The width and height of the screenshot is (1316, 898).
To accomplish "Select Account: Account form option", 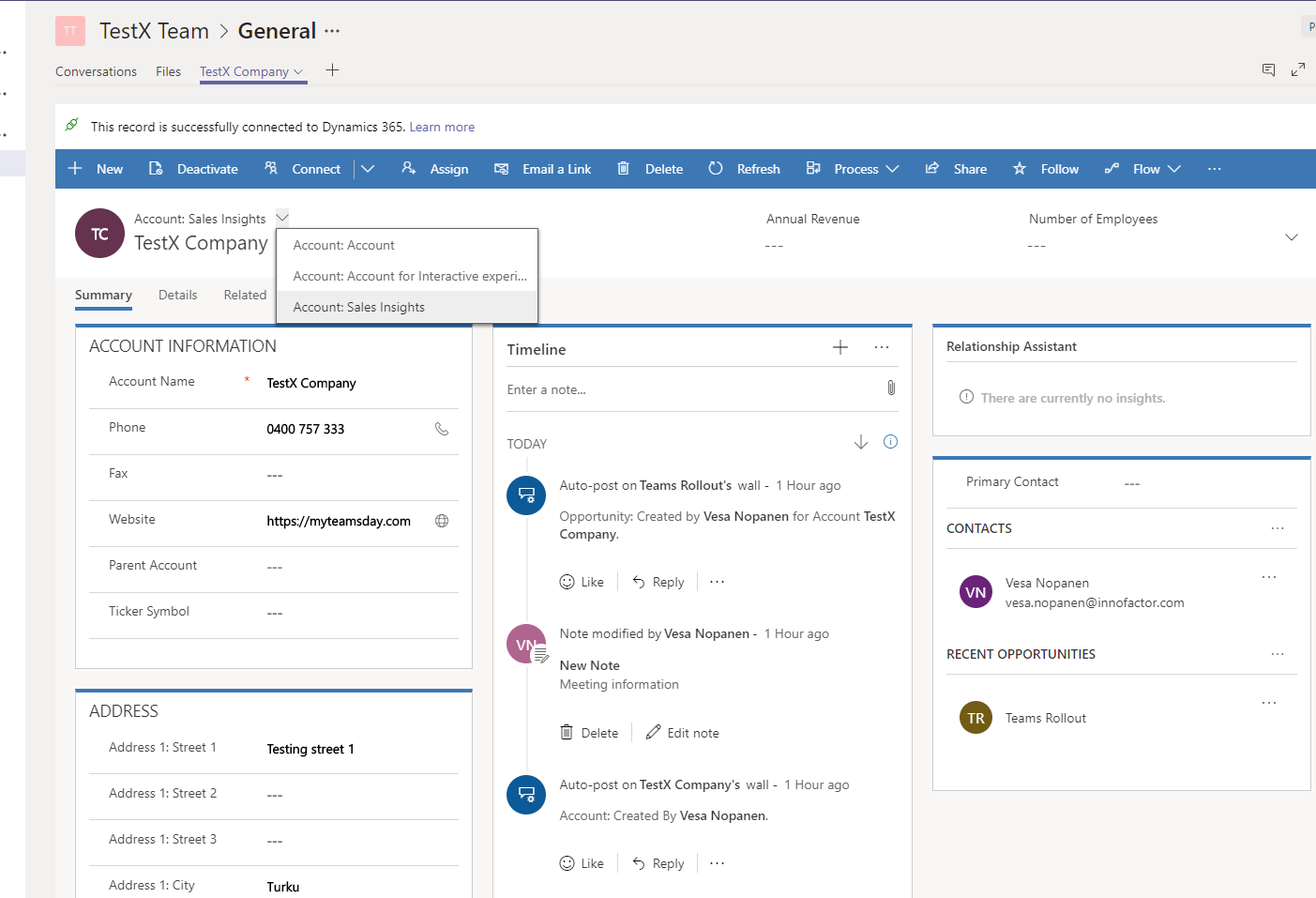I will pos(344,245).
